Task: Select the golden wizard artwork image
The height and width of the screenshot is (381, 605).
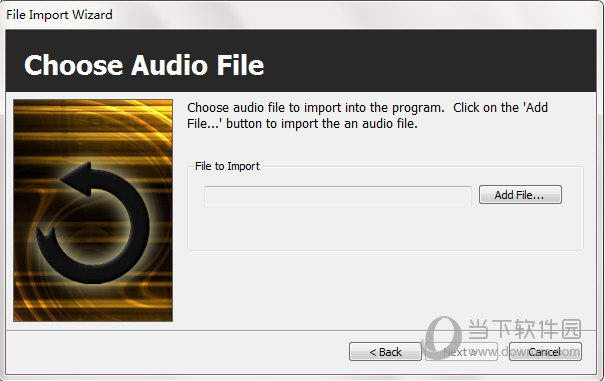Action: (93, 210)
